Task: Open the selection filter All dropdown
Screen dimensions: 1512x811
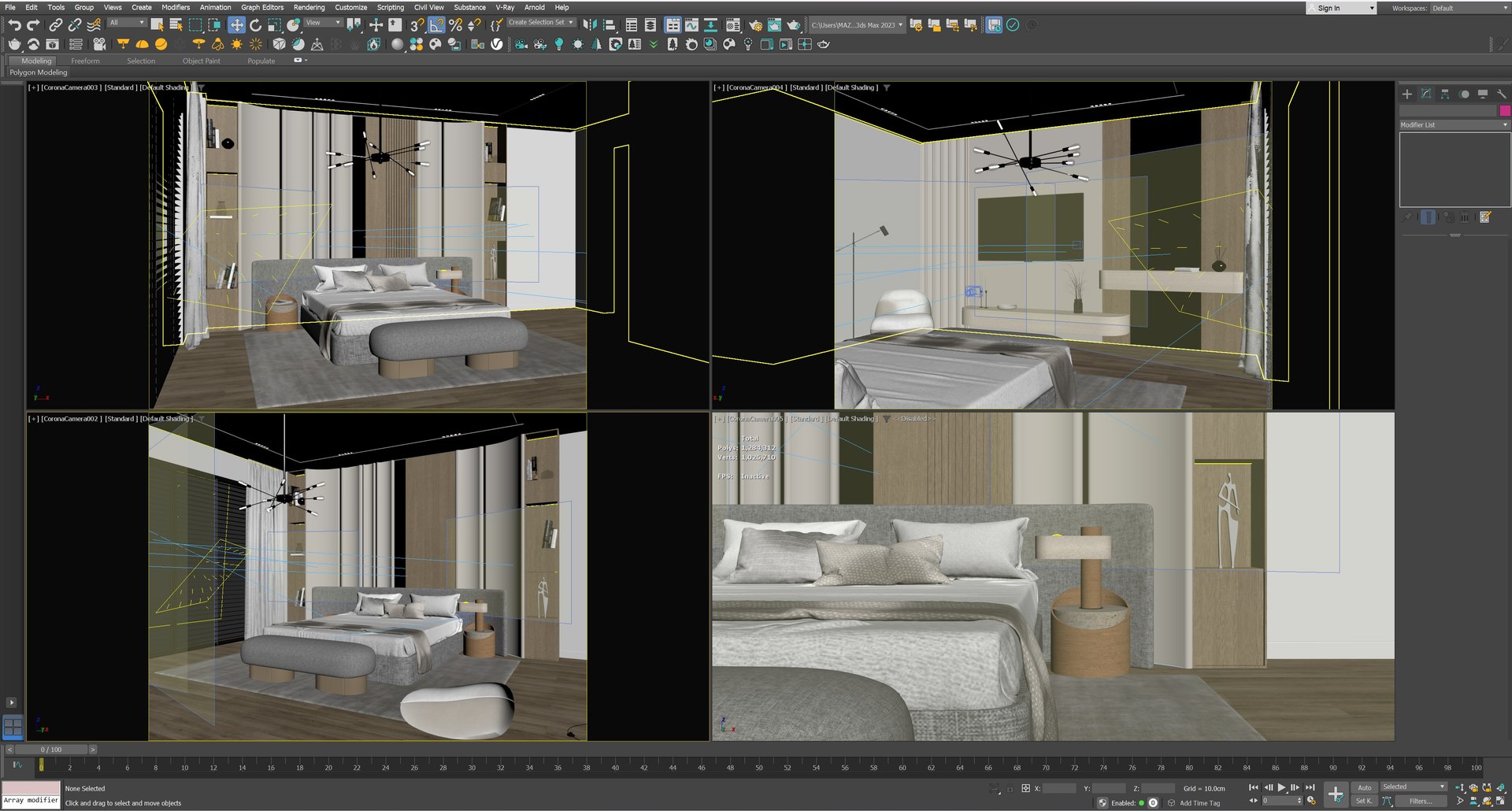Action: pos(127,23)
